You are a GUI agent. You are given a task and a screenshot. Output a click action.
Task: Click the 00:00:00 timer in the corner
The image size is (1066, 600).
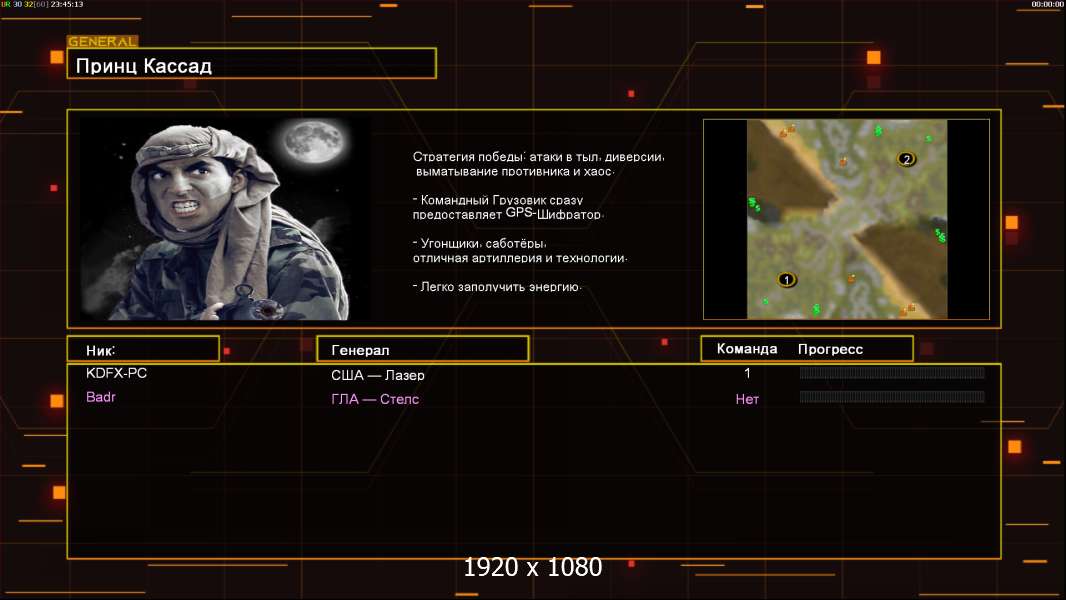(x=1047, y=5)
